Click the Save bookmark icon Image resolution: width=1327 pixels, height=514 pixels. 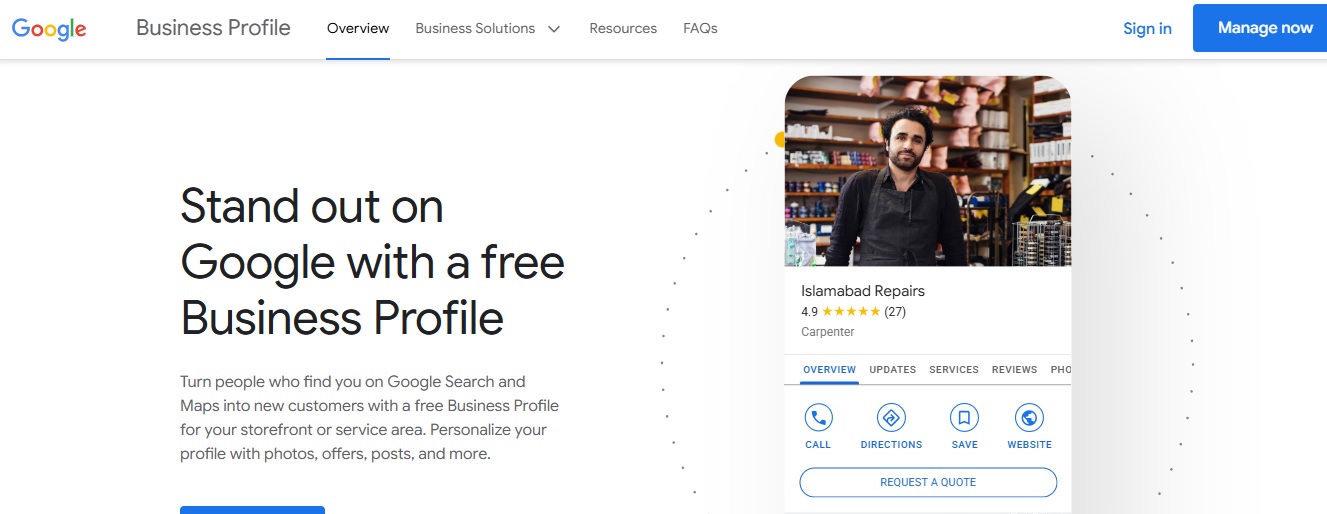[x=964, y=417]
